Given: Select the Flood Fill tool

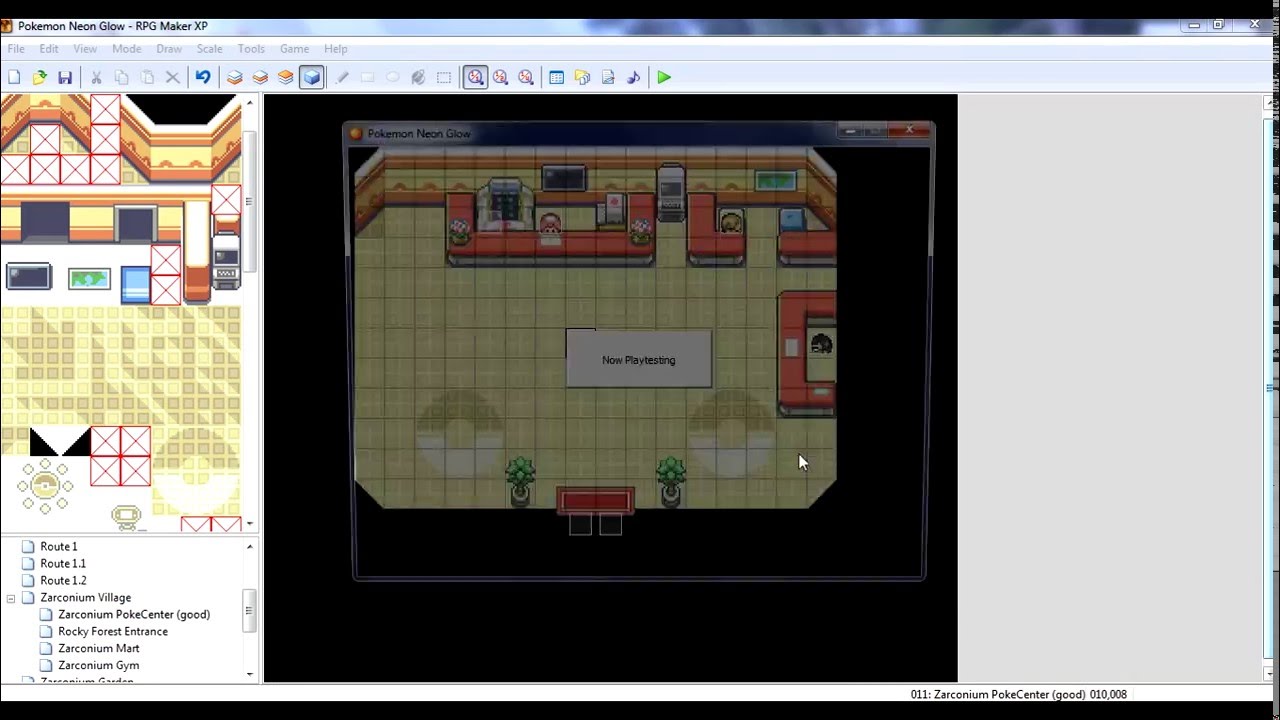Looking at the screenshot, I should (x=418, y=77).
